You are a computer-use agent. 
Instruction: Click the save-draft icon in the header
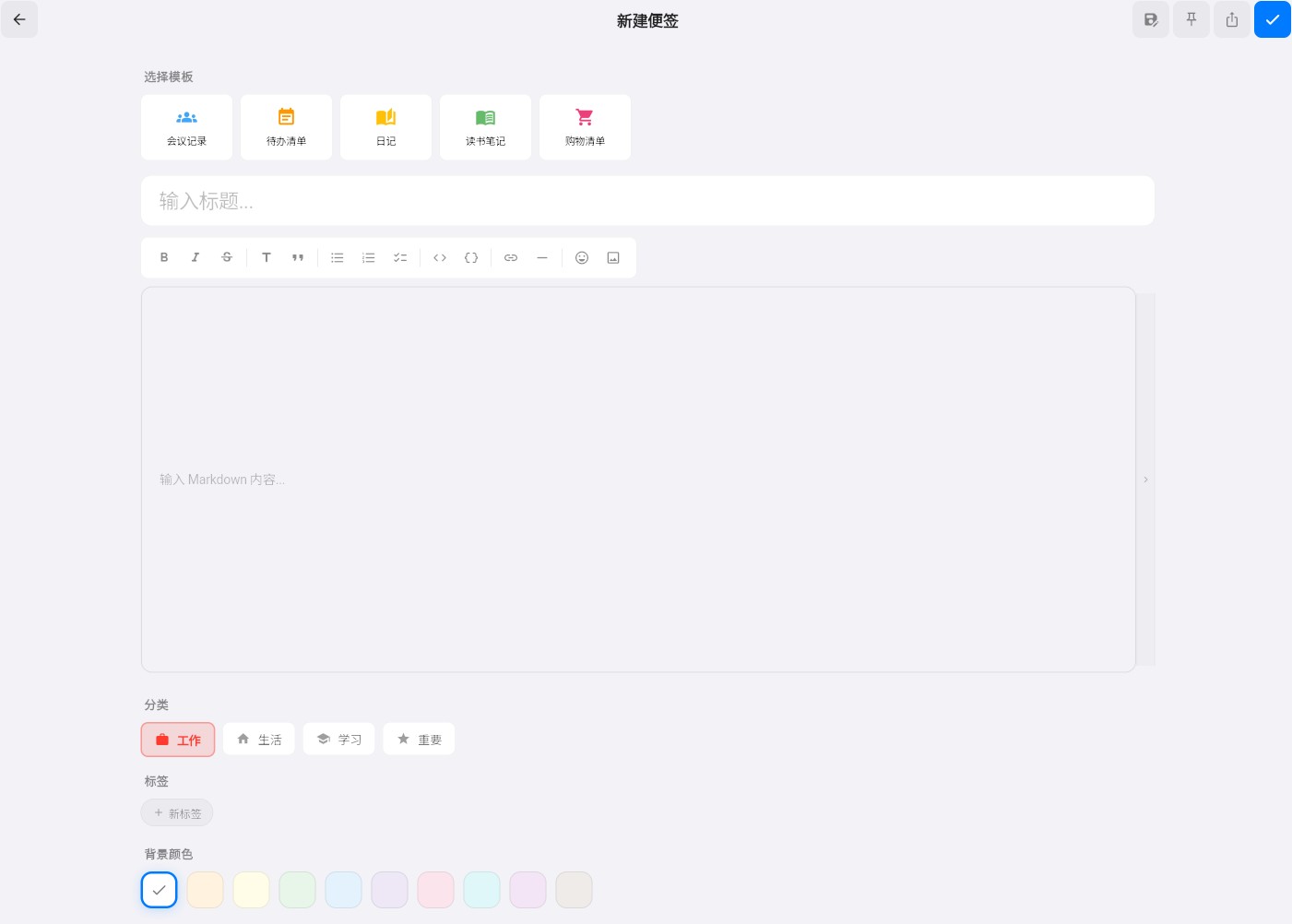click(1151, 19)
